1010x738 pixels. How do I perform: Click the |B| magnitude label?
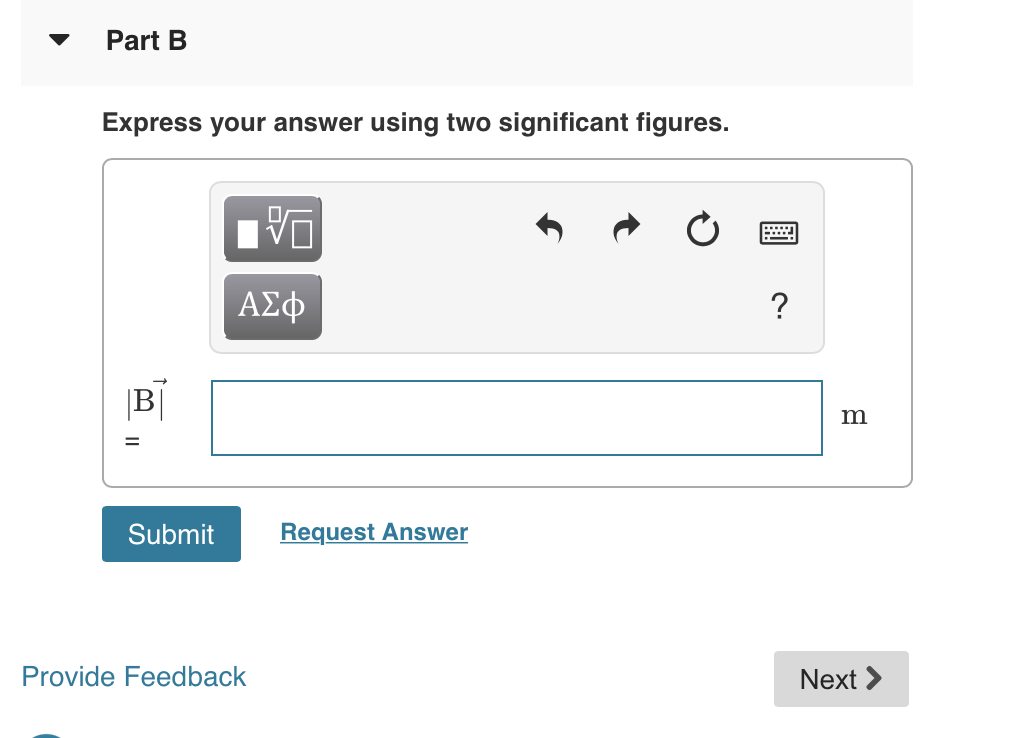pos(143,402)
